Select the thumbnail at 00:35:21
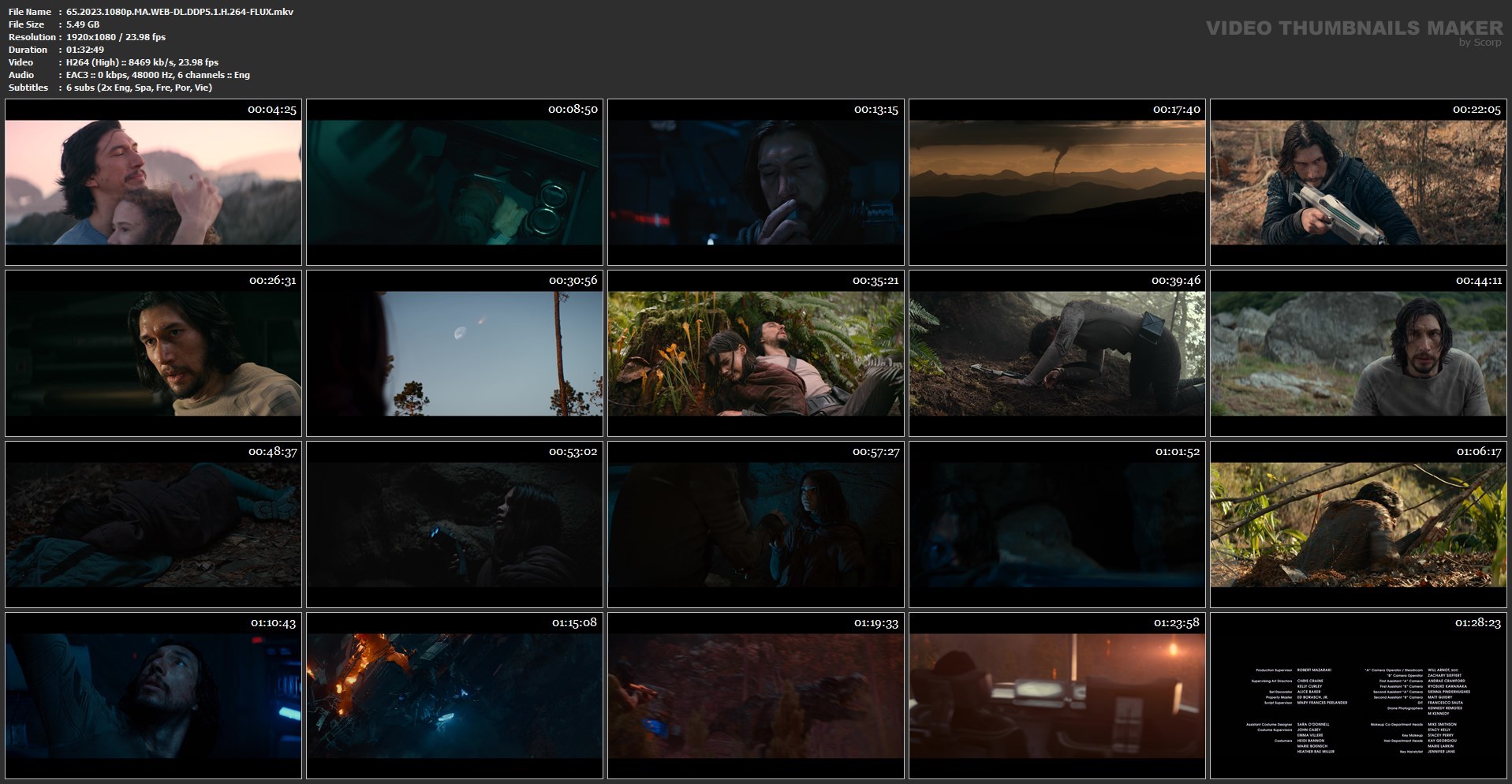The image size is (1512, 784). point(756,353)
